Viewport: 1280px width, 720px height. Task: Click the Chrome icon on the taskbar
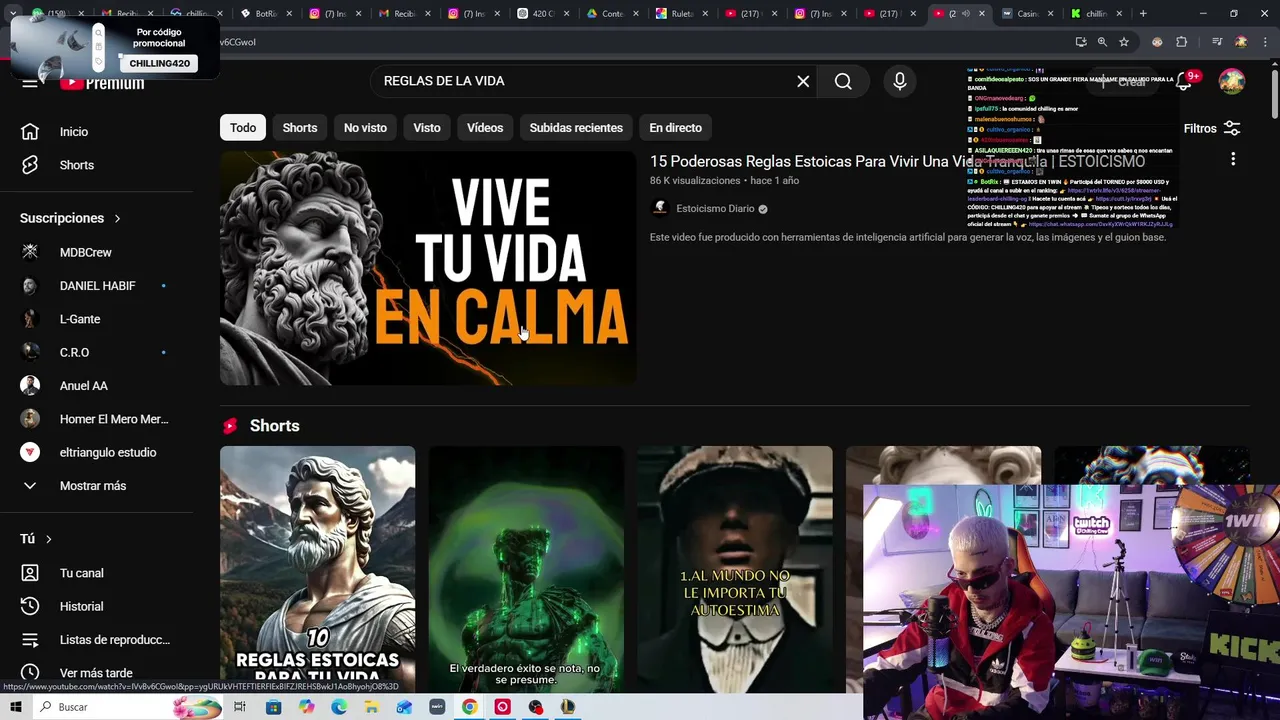click(469, 707)
